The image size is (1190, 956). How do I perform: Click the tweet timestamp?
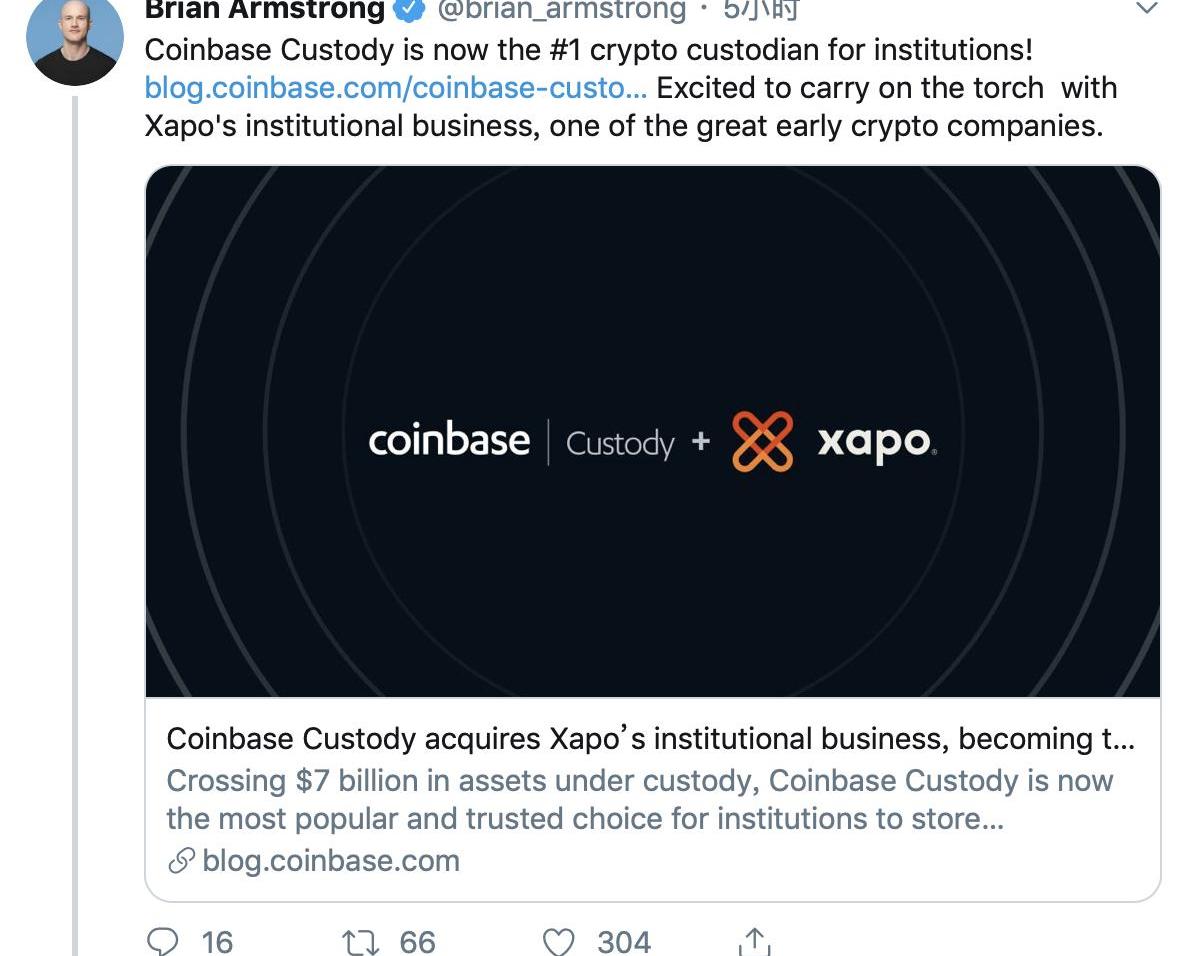pos(760,9)
